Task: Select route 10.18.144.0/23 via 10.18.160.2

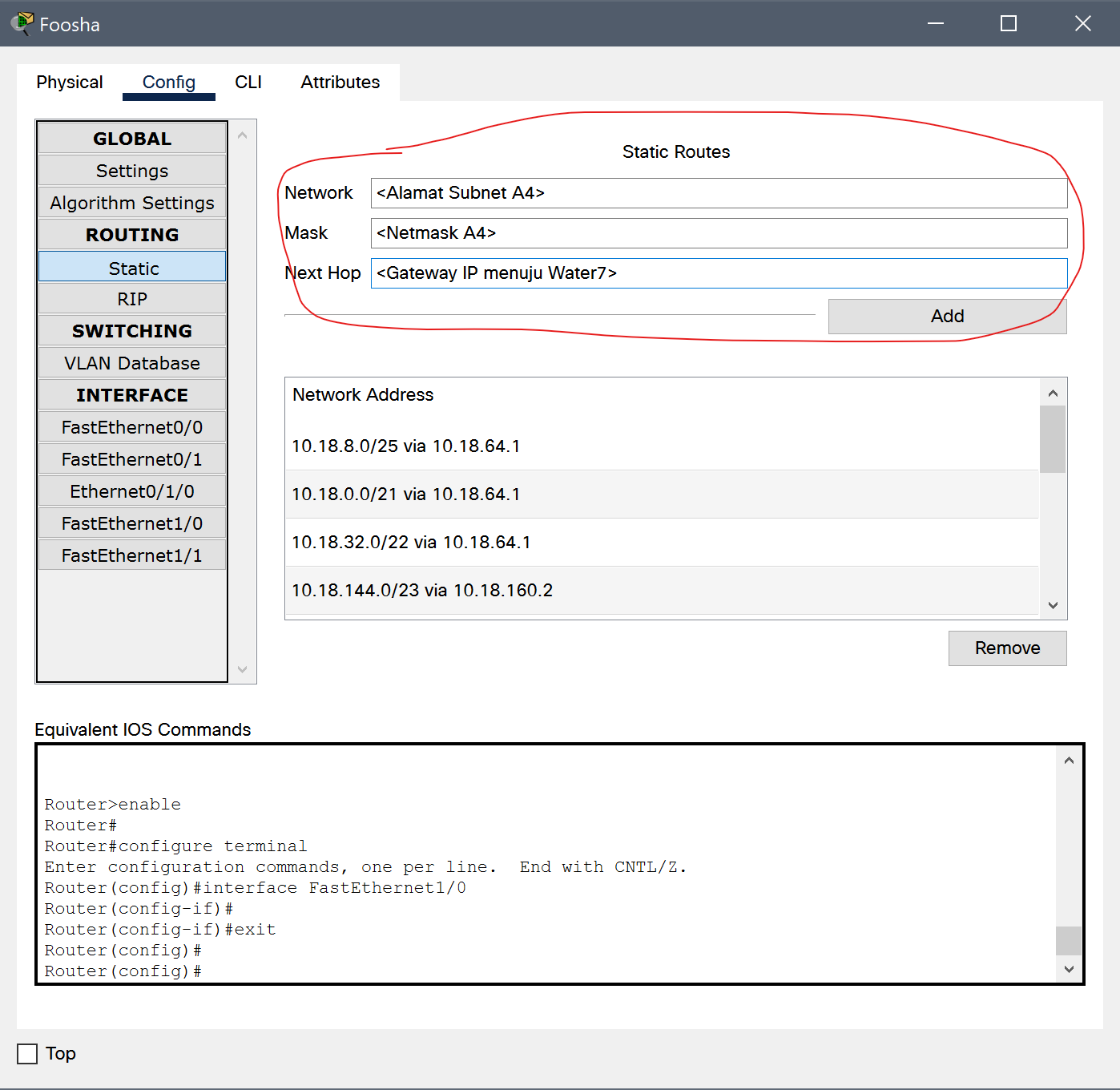Action: [x=662, y=591]
